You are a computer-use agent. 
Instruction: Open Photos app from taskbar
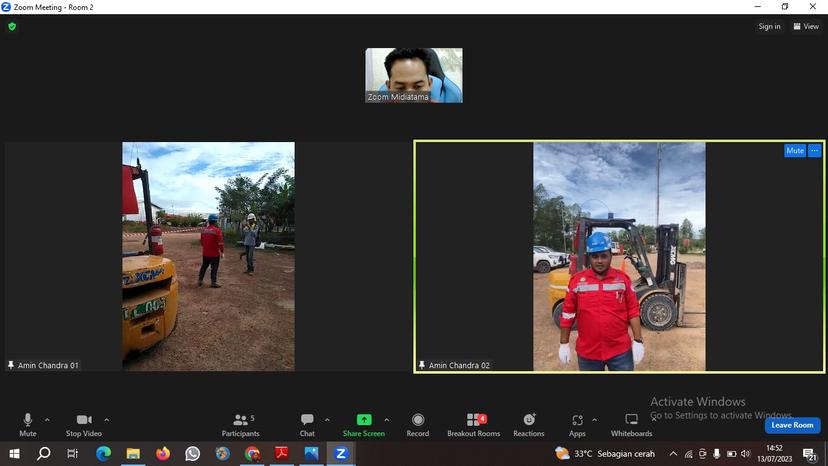[x=312, y=453]
